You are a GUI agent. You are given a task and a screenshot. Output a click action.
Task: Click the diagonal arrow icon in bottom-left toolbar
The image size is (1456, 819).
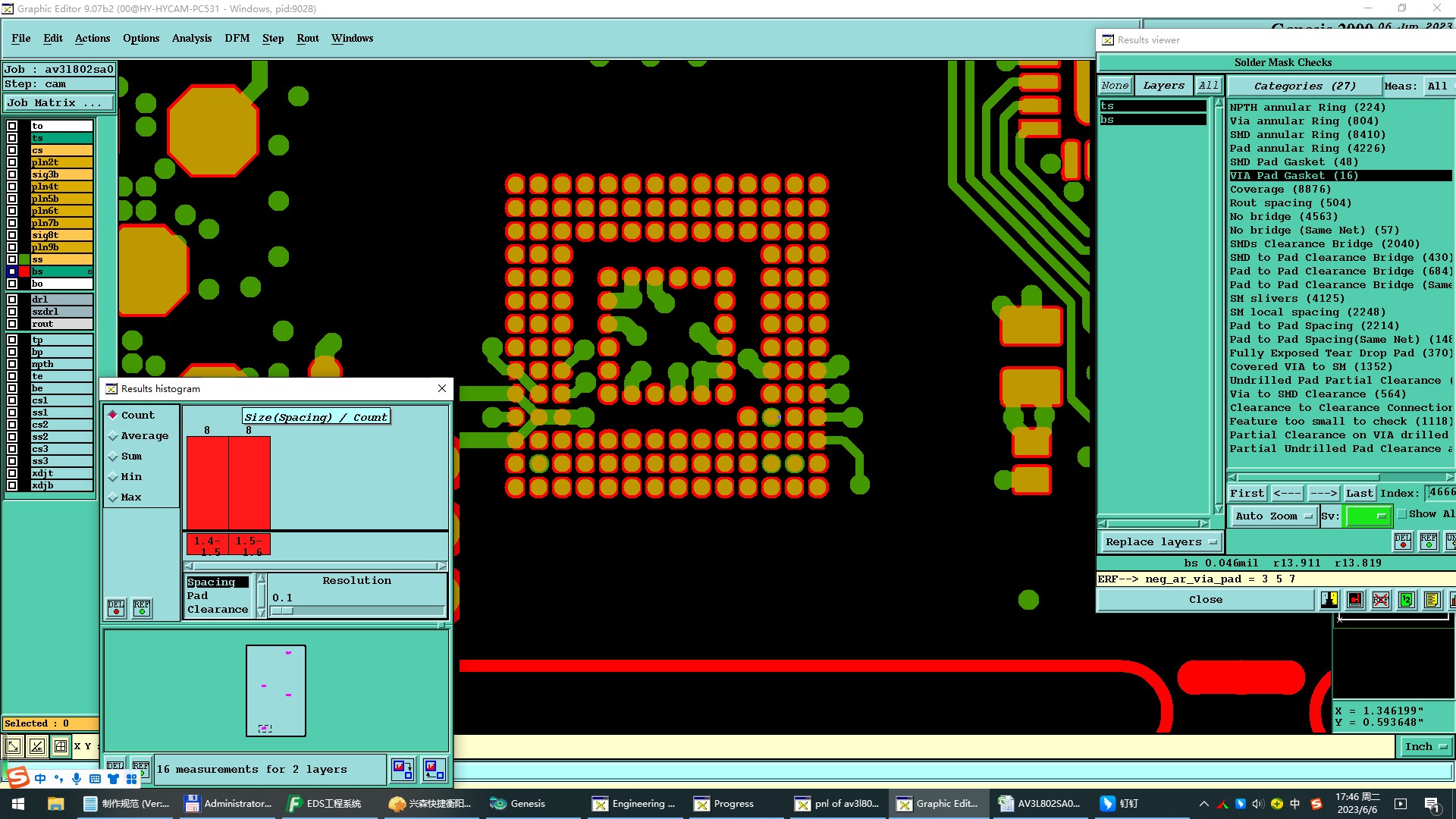click(x=14, y=746)
